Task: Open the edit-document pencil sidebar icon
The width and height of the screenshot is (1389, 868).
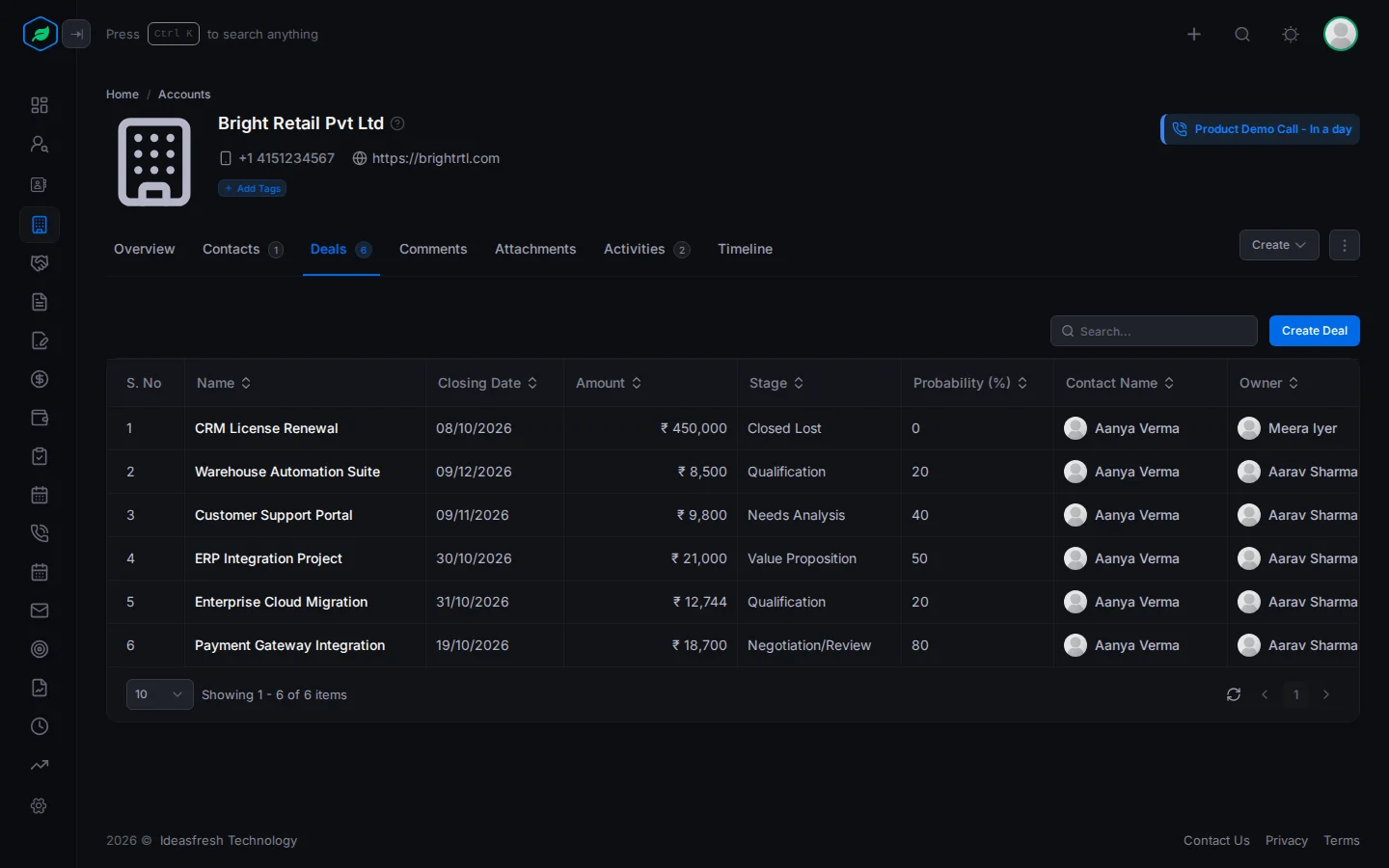Action: [40, 340]
